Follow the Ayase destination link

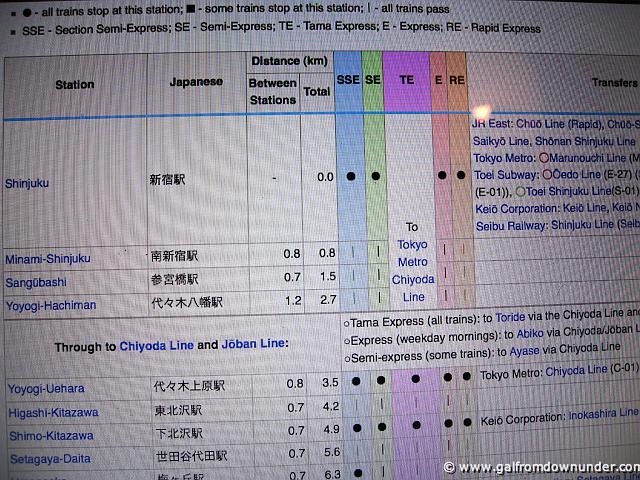point(524,351)
